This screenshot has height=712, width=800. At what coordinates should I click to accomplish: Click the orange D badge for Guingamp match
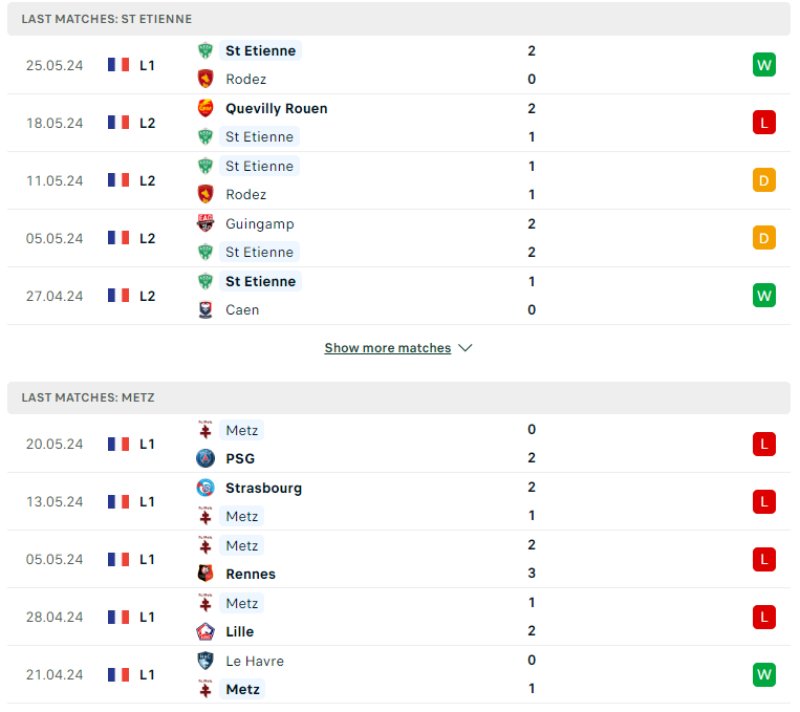[x=764, y=238]
